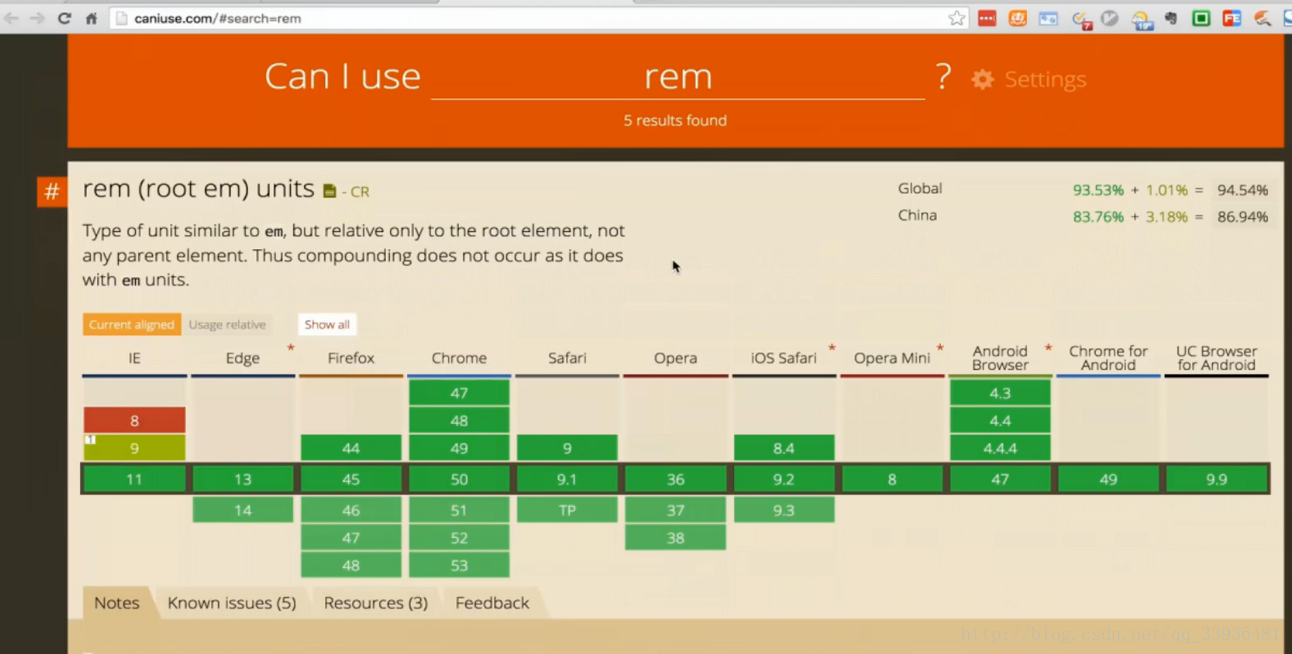Click the Android Browser 4.4.4 cell

tap(1000, 448)
